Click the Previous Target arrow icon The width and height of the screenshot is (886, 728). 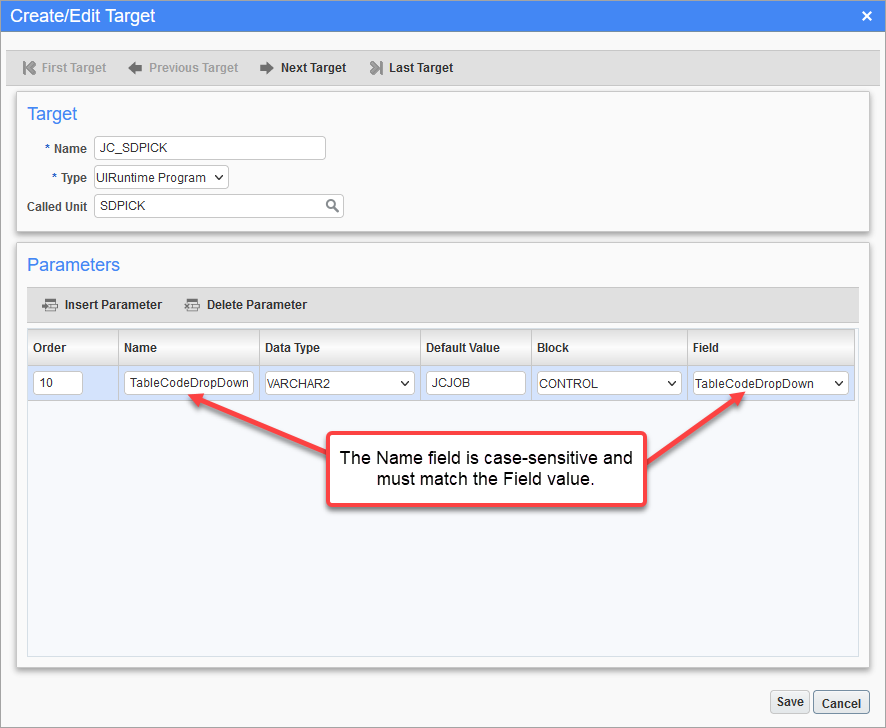point(135,67)
